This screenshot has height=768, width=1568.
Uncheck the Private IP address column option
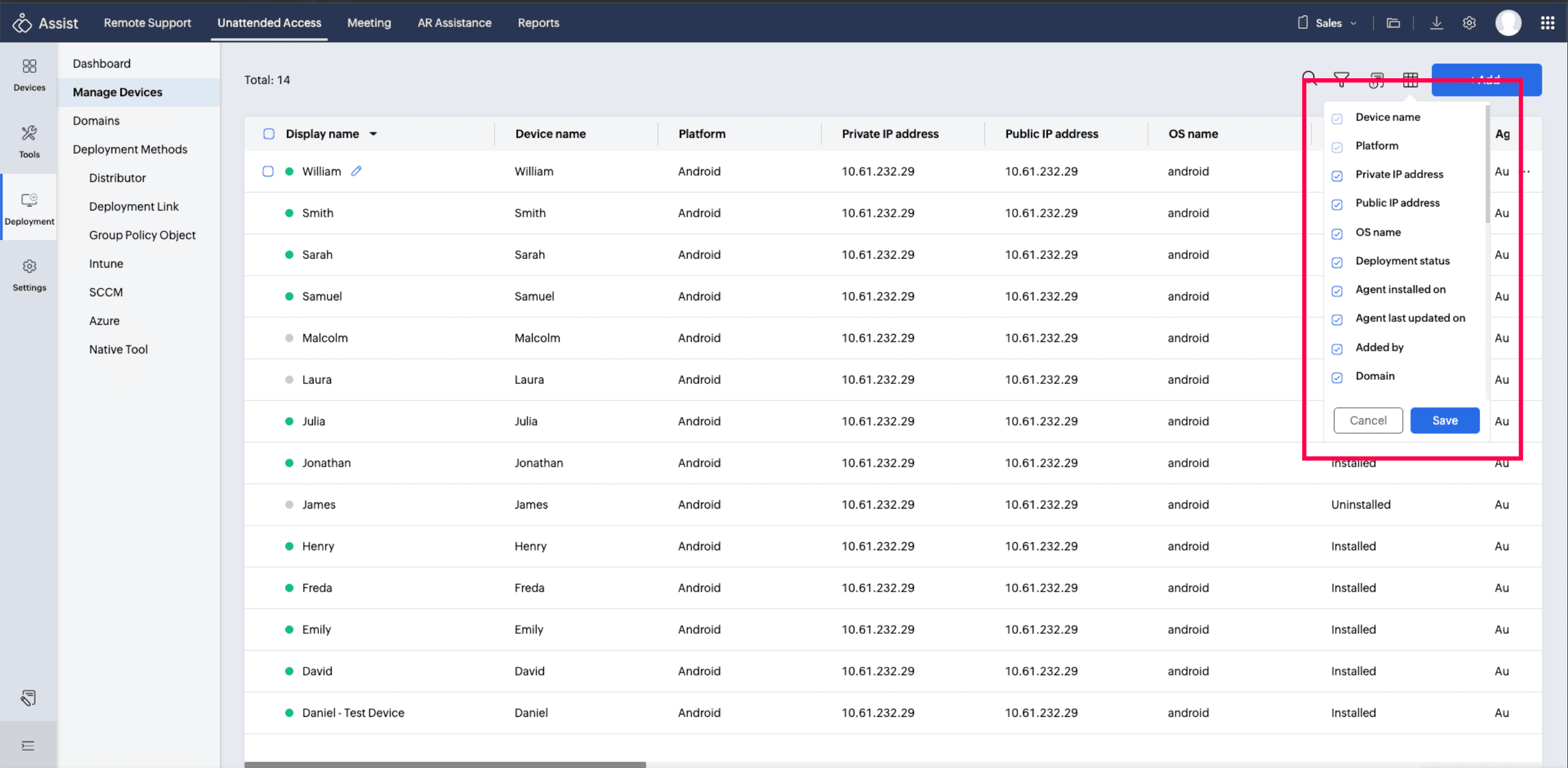(1337, 175)
